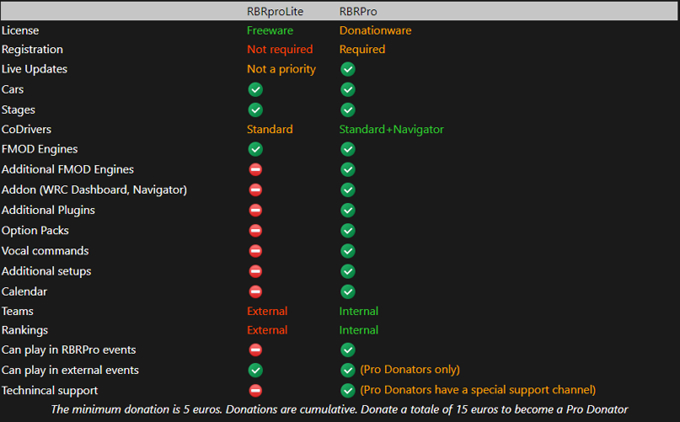Click the green check for Vocal commands

pyautogui.click(x=348, y=251)
